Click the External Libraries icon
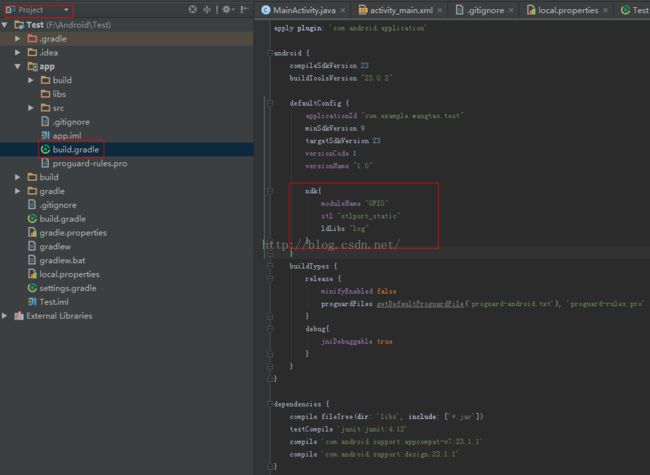The image size is (650, 475). tap(19, 316)
